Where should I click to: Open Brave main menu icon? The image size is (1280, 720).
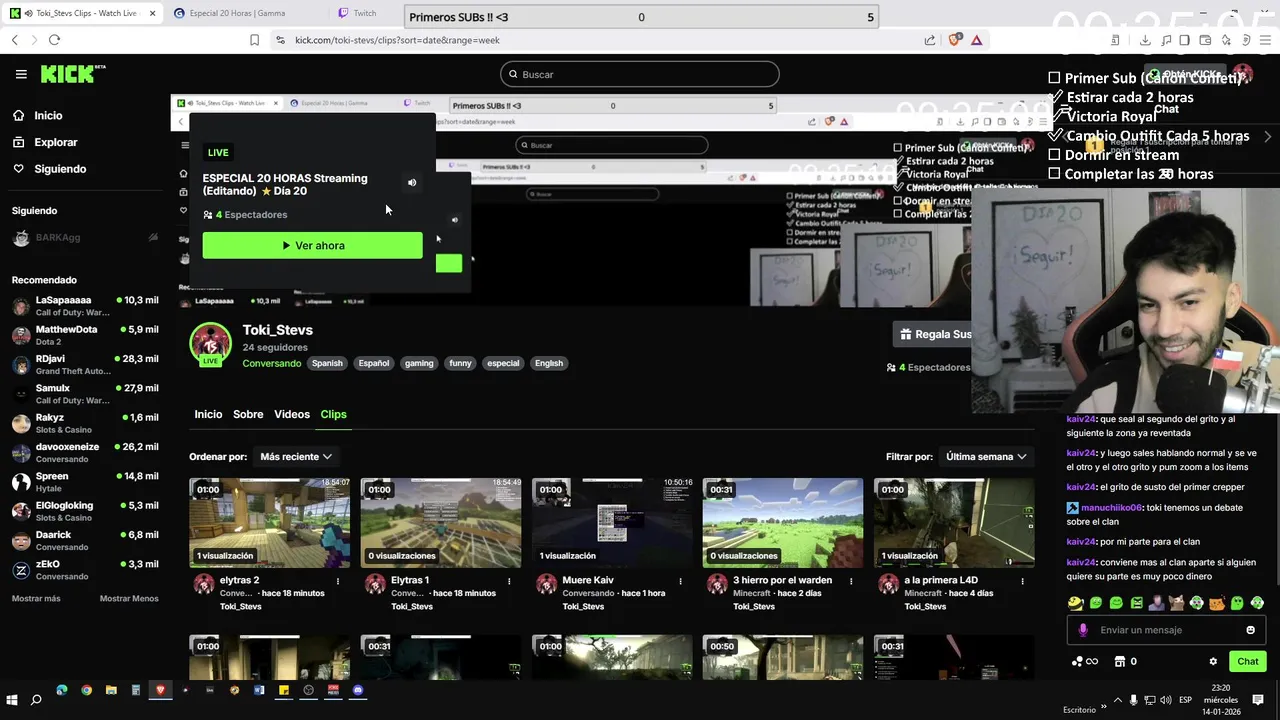pos(1265,40)
